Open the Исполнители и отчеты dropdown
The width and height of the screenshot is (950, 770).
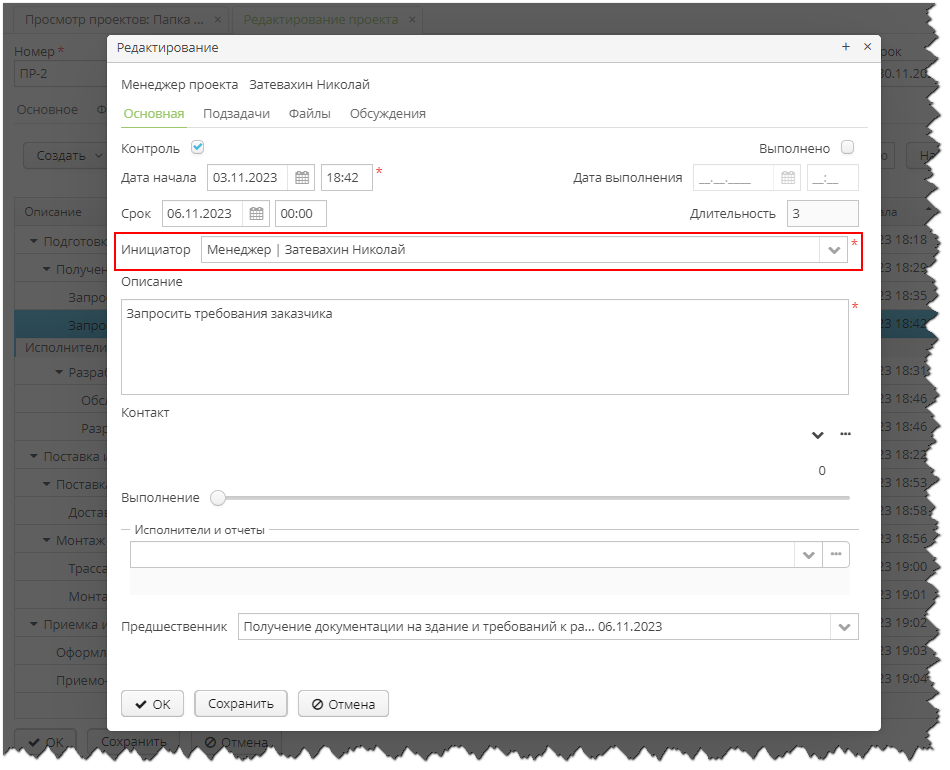808,554
